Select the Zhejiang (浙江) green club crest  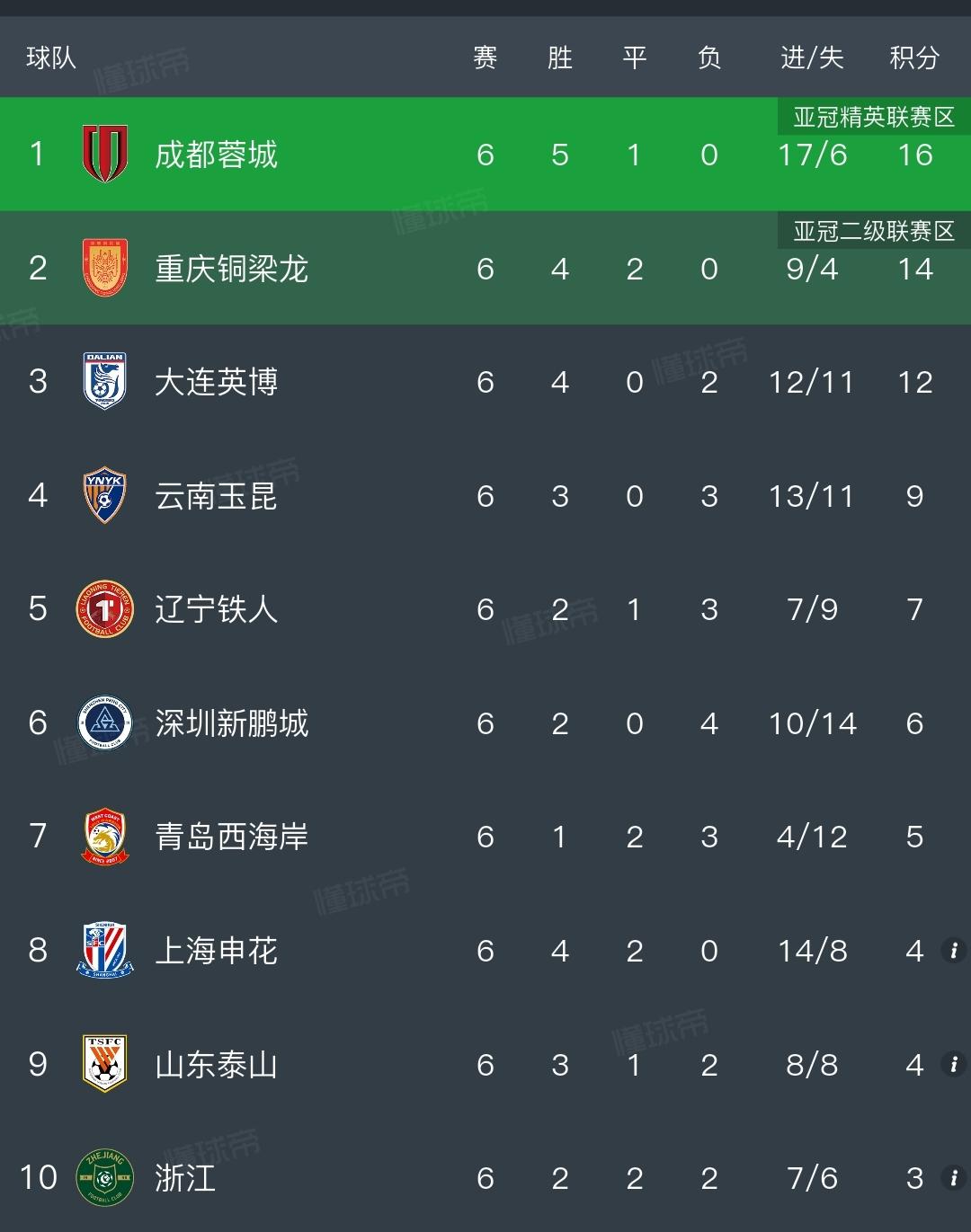pos(105,1177)
